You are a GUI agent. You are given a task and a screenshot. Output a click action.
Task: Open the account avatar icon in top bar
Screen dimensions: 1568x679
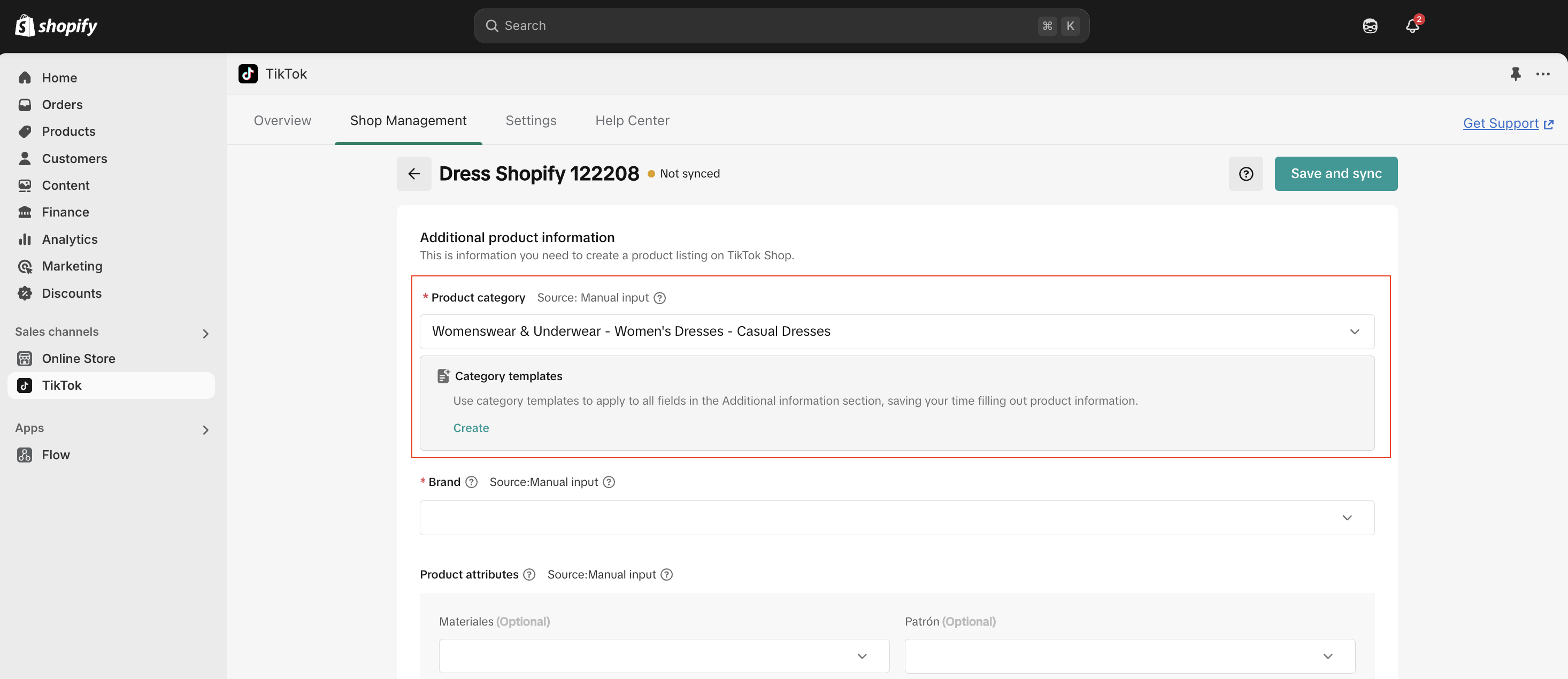click(x=1370, y=26)
